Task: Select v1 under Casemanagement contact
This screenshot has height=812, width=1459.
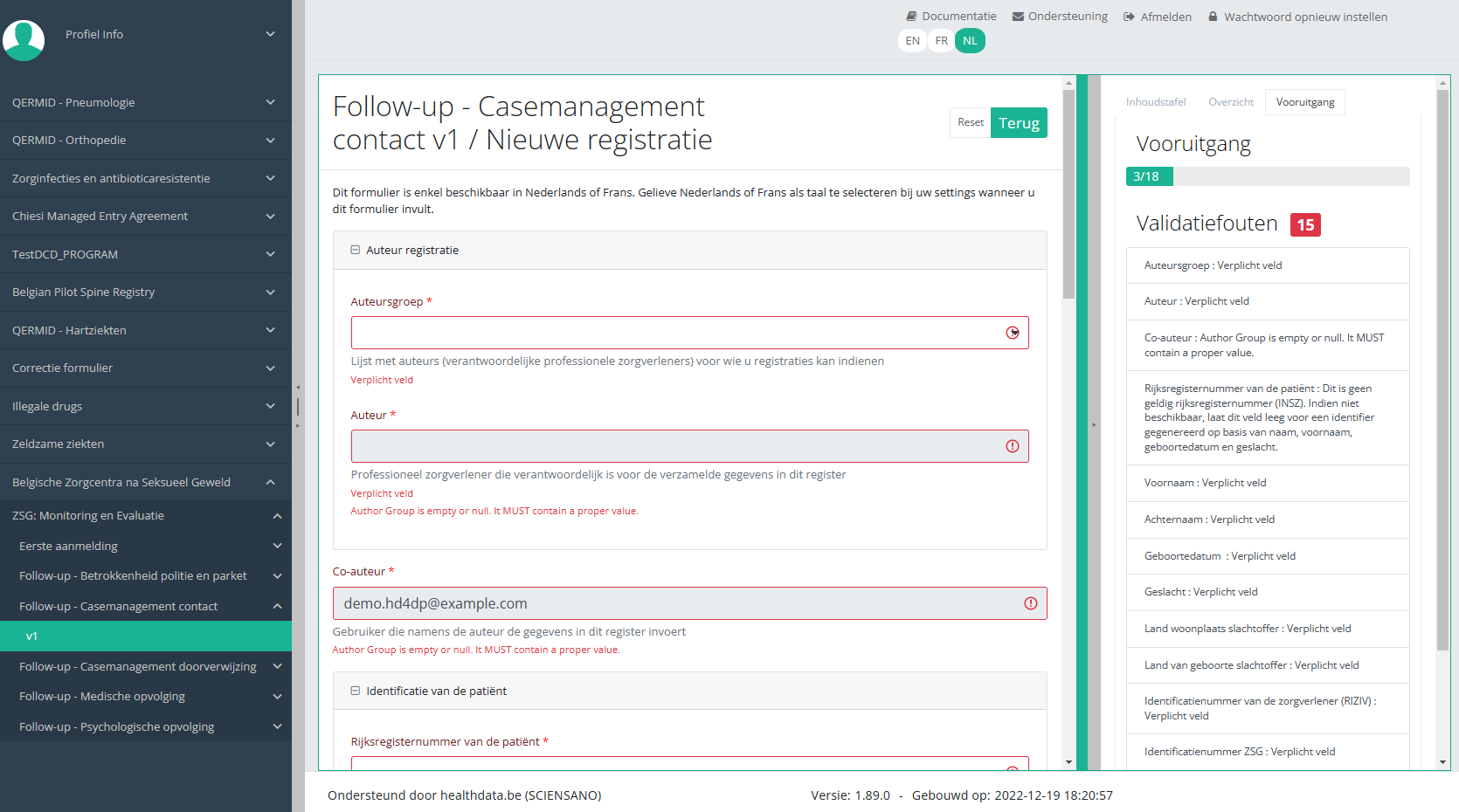Action: pyautogui.click(x=31, y=637)
